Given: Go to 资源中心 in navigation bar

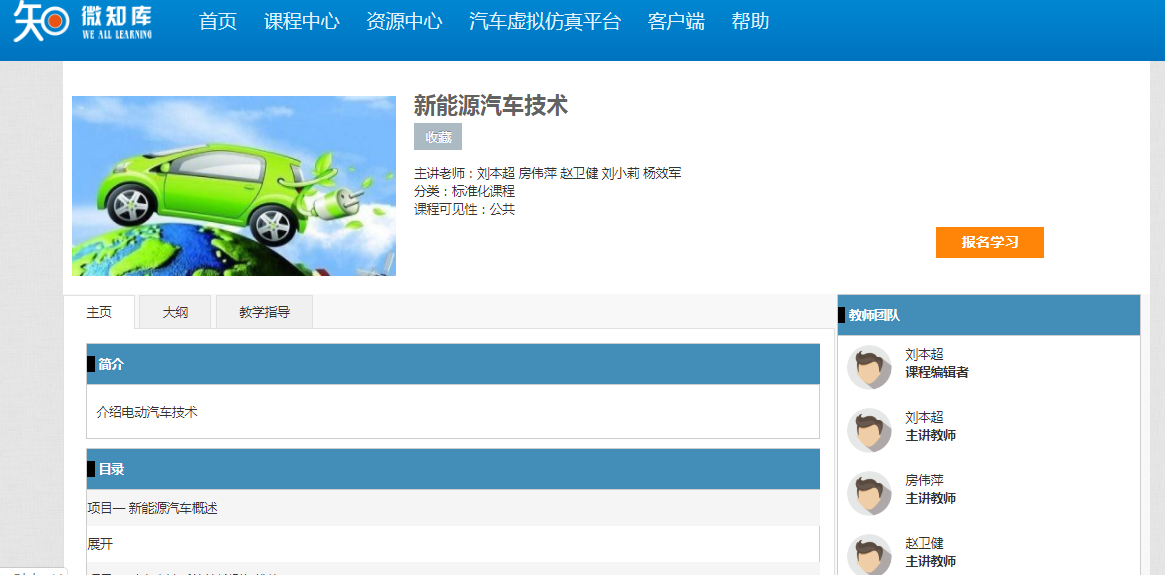Looking at the screenshot, I should (404, 21).
